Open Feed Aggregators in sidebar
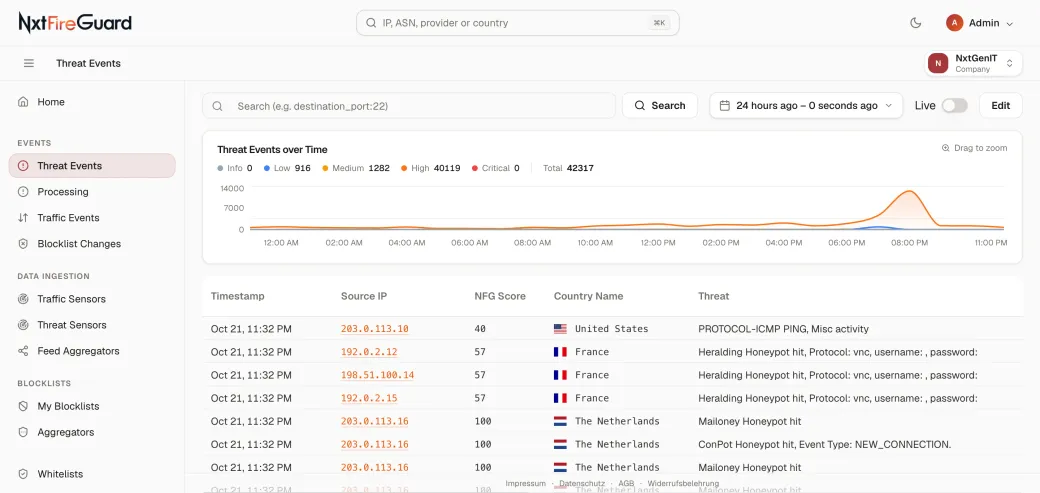Screen dimensions: 1040x493 click(x=92, y=350)
